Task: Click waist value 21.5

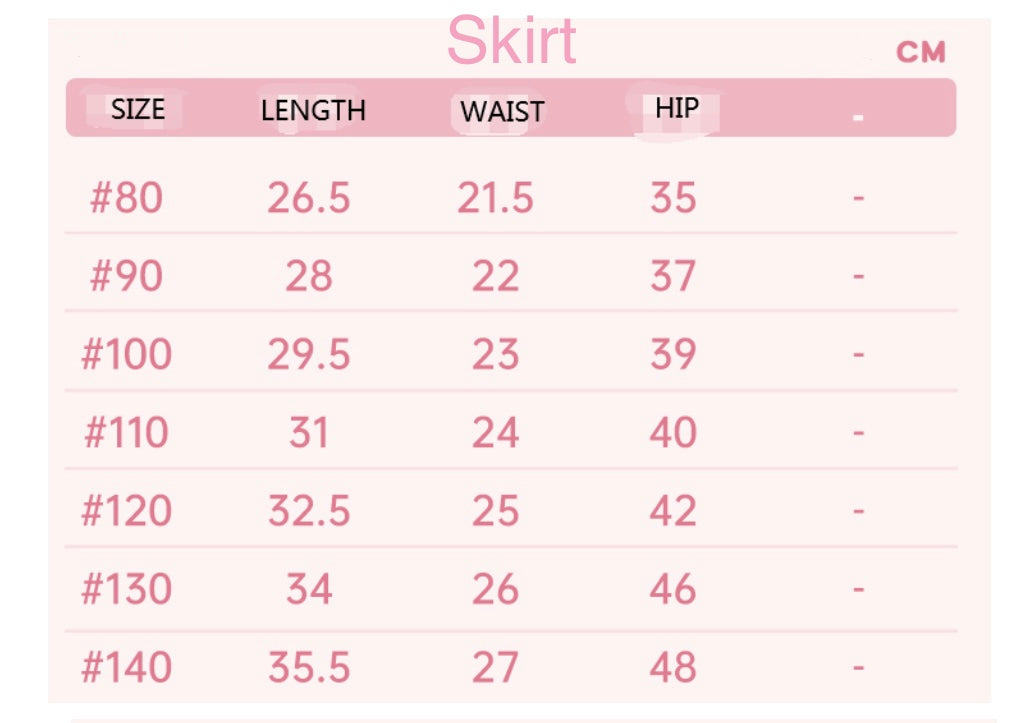Action: pos(495,198)
